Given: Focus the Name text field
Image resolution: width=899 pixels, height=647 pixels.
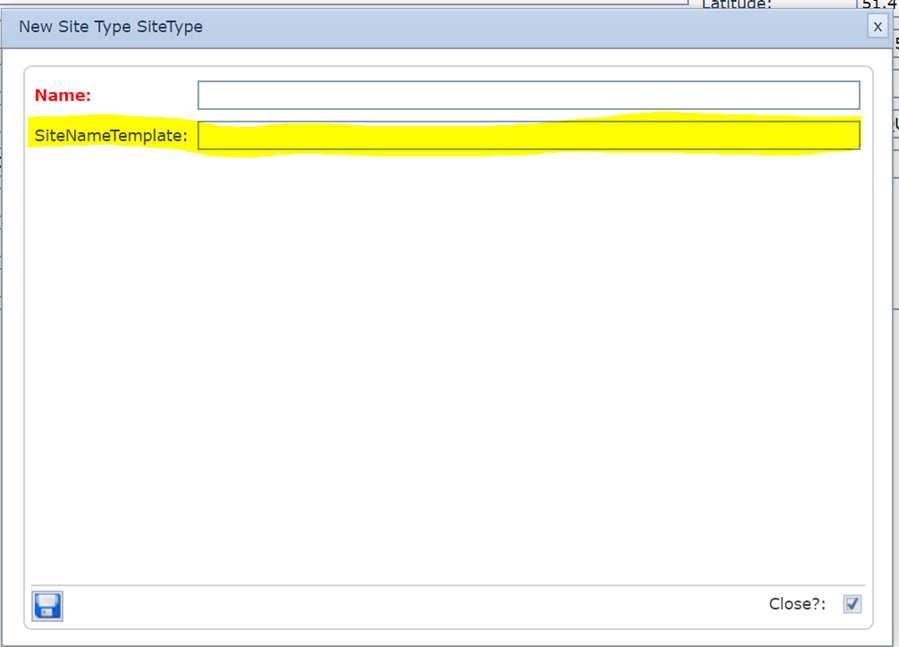Looking at the screenshot, I should [528, 95].
